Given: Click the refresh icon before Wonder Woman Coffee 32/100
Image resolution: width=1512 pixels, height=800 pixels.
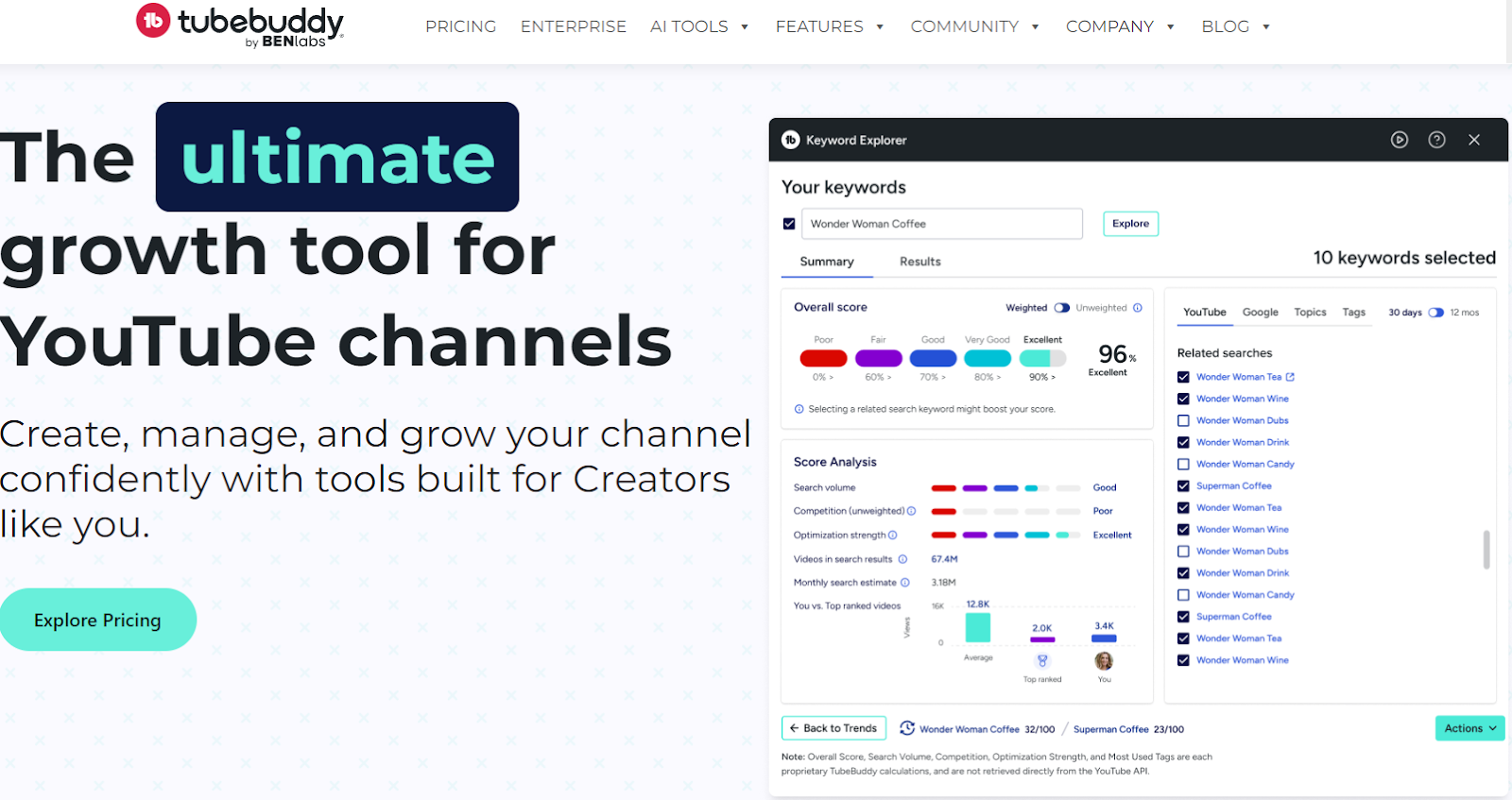Looking at the screenshot, I should pos(907,728).
